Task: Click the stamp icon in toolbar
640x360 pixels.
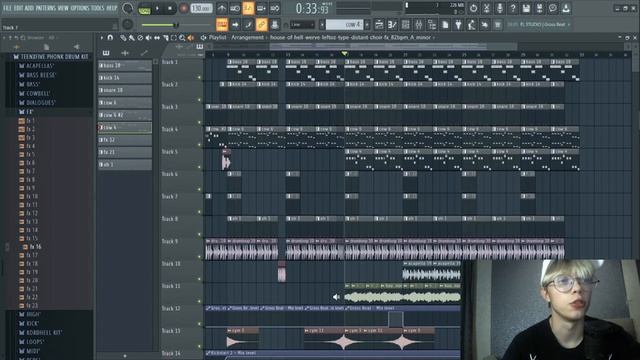Action: (275, 24)
